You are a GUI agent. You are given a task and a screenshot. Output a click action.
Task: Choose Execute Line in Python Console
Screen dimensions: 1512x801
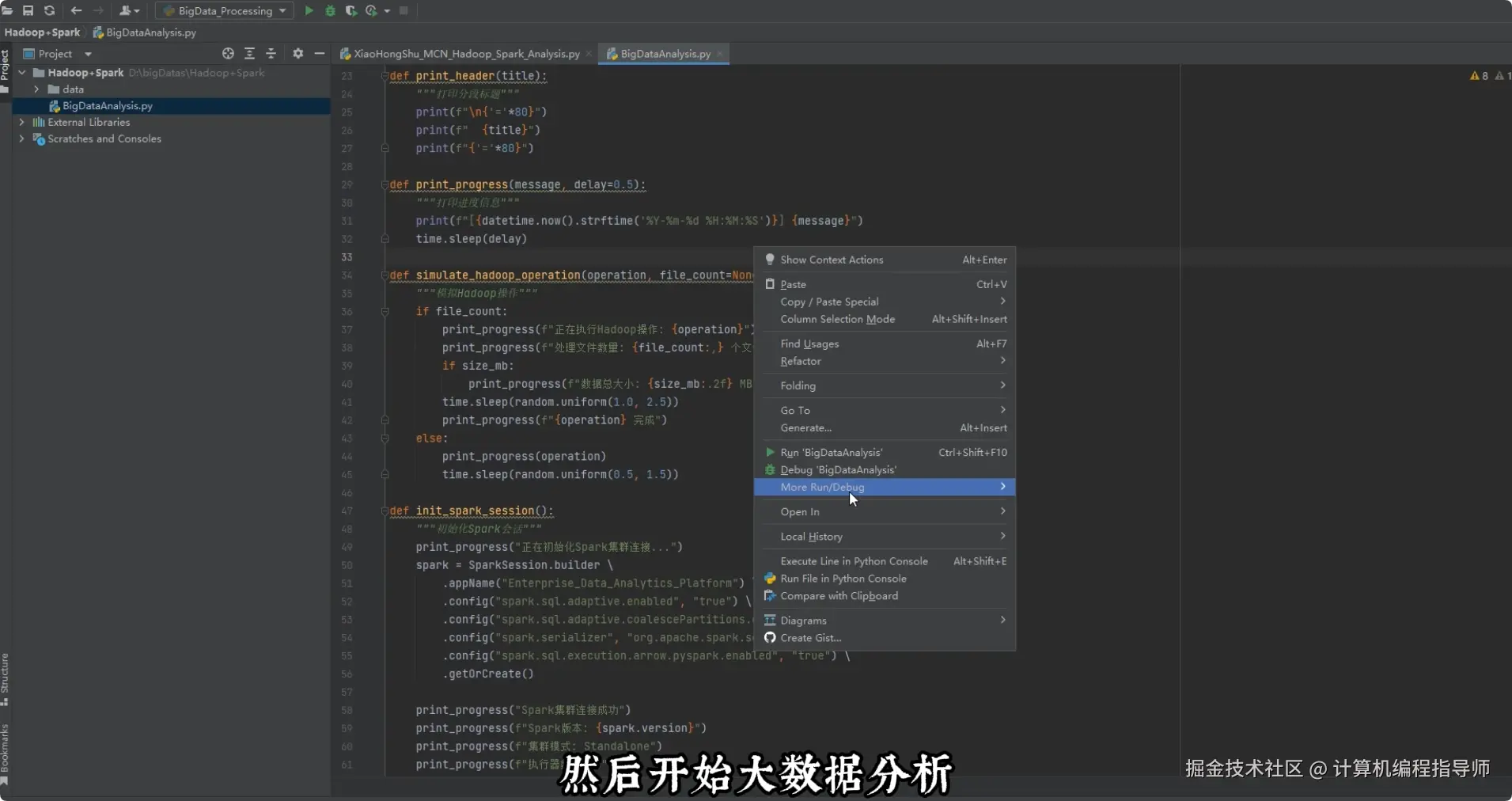[885, 561]
